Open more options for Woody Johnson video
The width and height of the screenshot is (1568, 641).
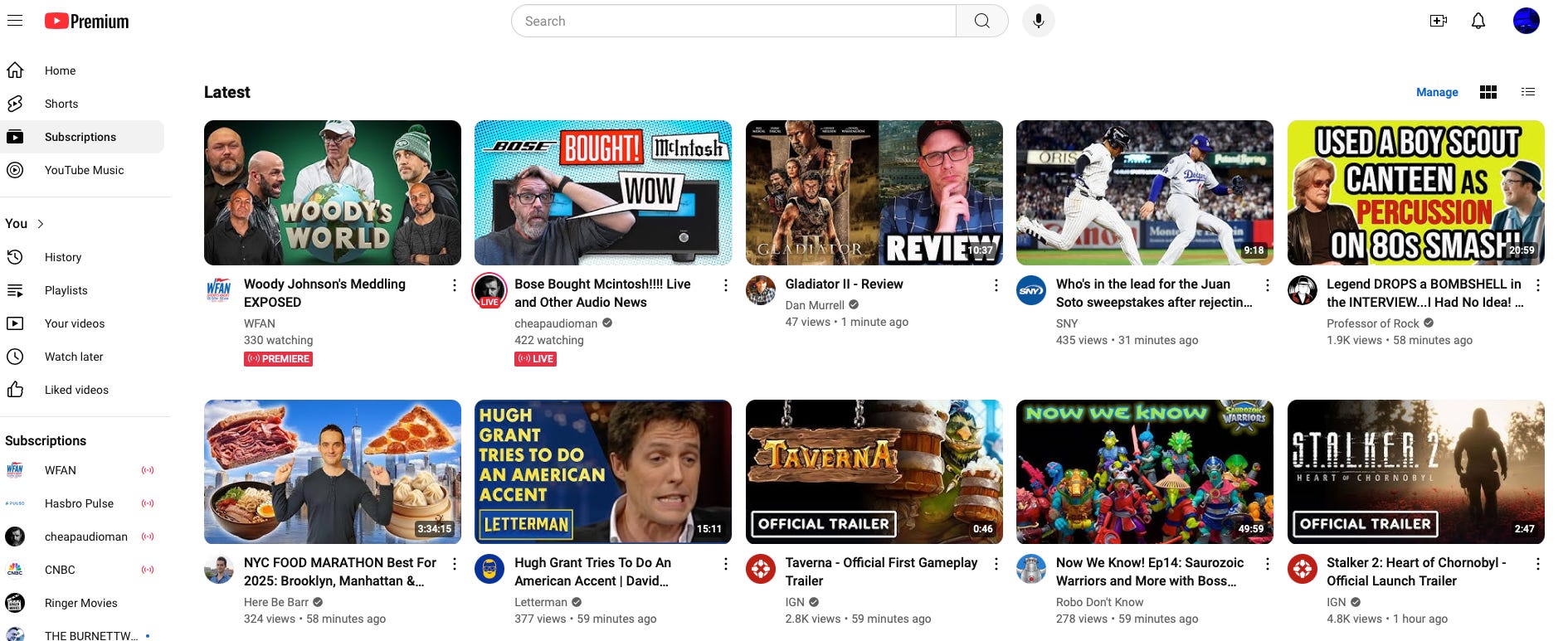tap(454, 285)
